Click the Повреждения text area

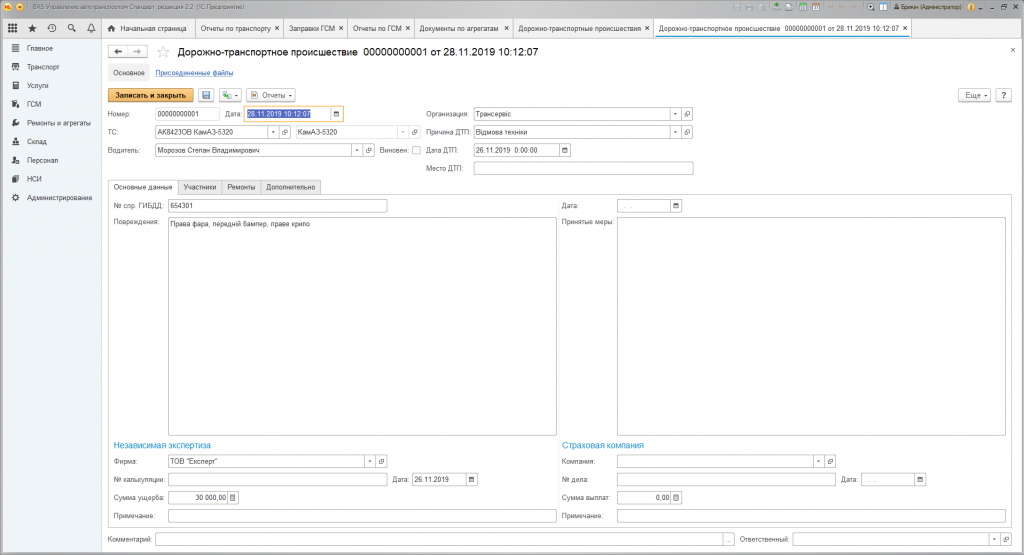tap(362, 326)
